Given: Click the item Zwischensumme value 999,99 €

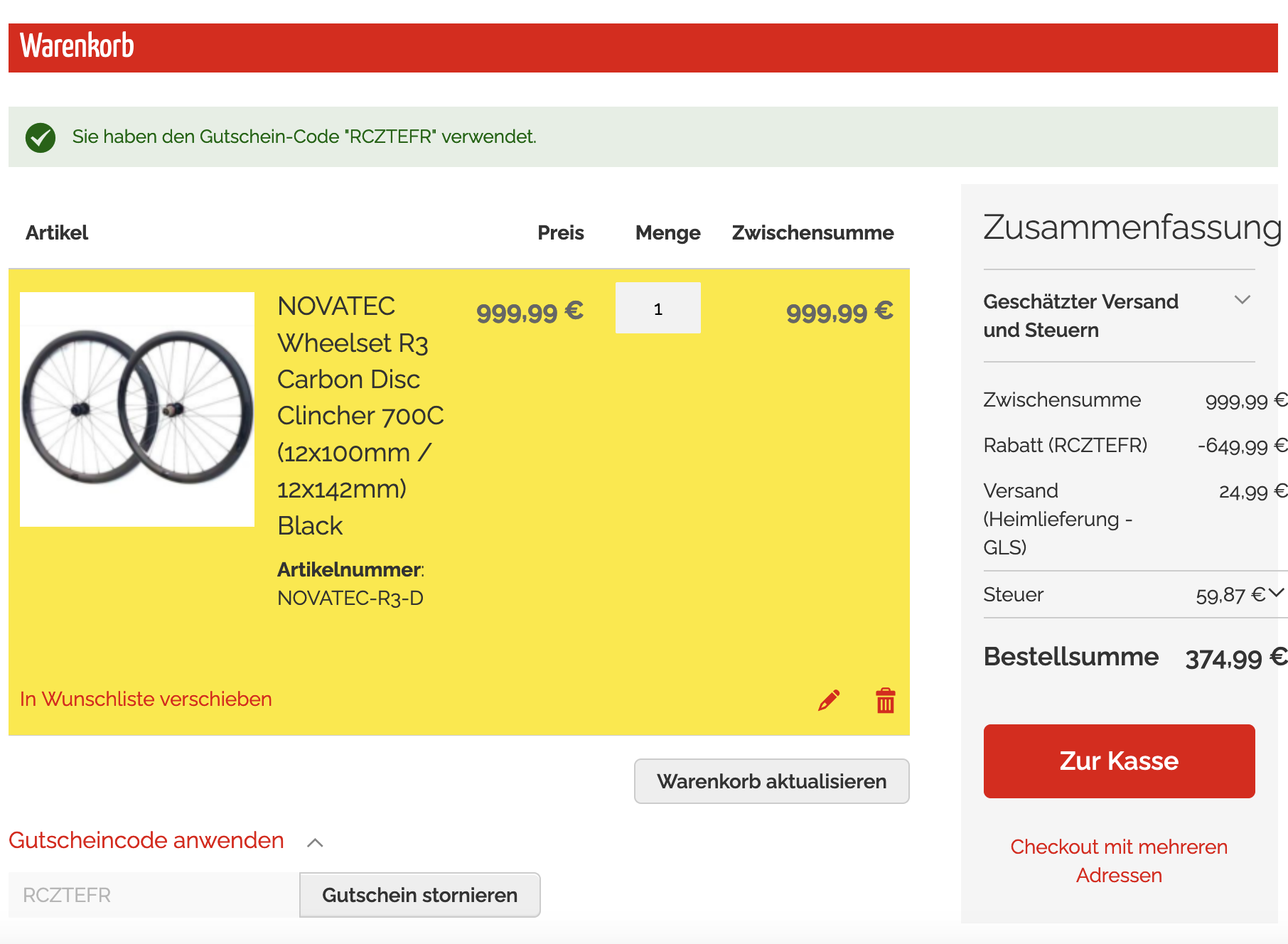Looking at the screenshot, I should [x=839, y=311].
